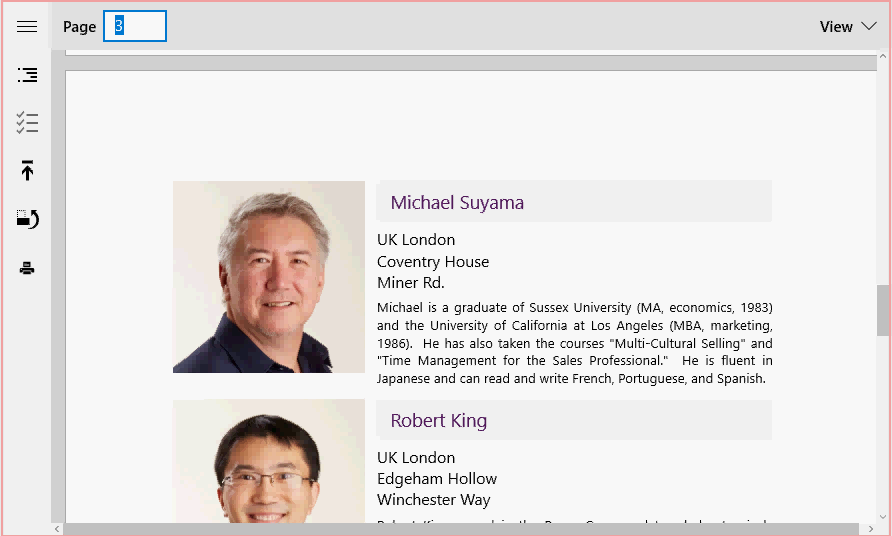The height and width of the screenshot is (536, 892).
Task: Click 'UK London' under Michael Suyama
Action: click(416, 240)
